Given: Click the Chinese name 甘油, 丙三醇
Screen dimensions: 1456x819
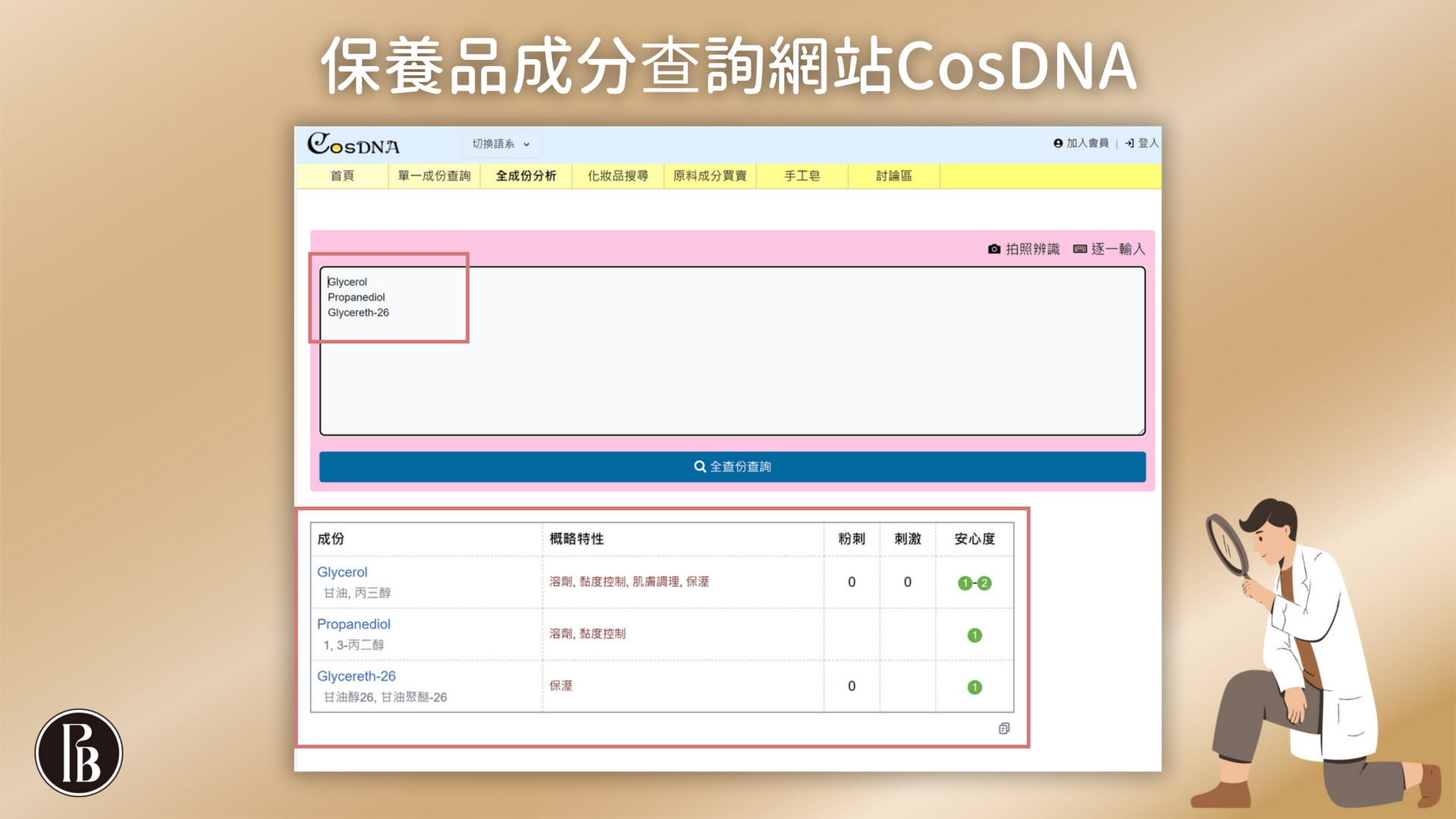Looking at the screenshot, I should pyautogui.click(x=357, y=593).
